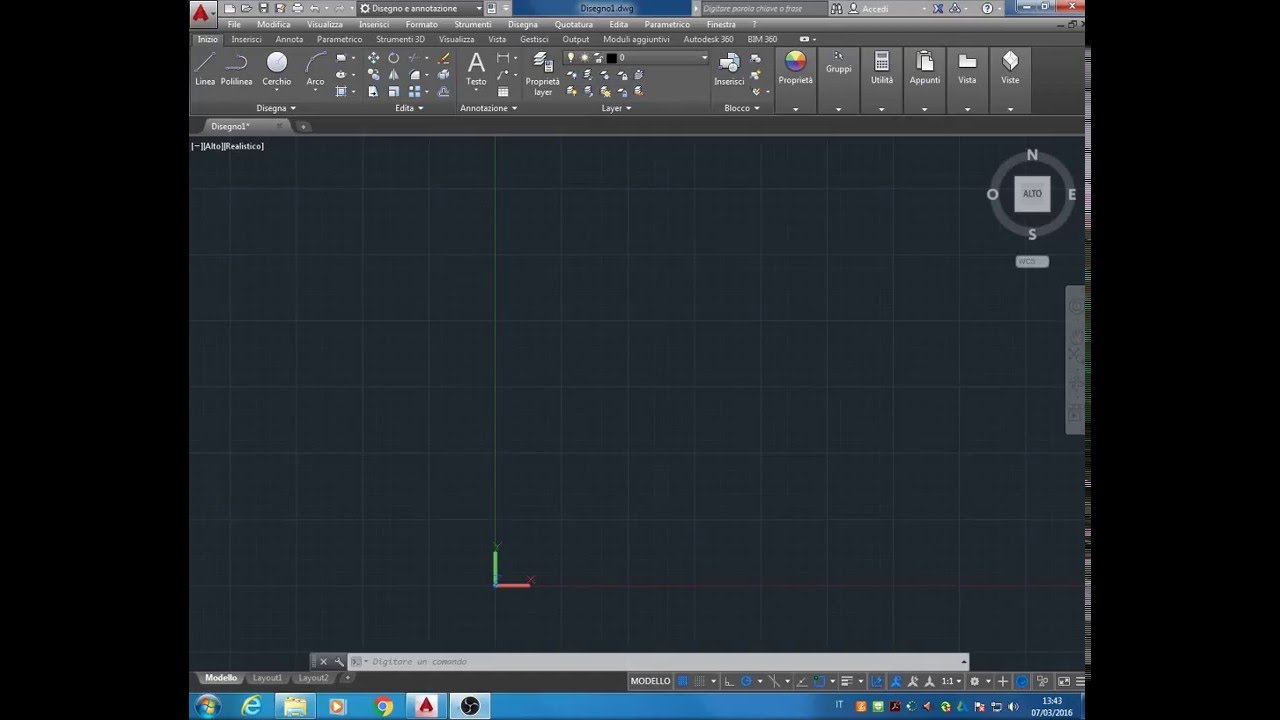Image resolution: width=1280 pixels, height=720 pixels.
Task: Click the Move tool icon in Edita
Action: pyautogui.click(x=373, y=58)
